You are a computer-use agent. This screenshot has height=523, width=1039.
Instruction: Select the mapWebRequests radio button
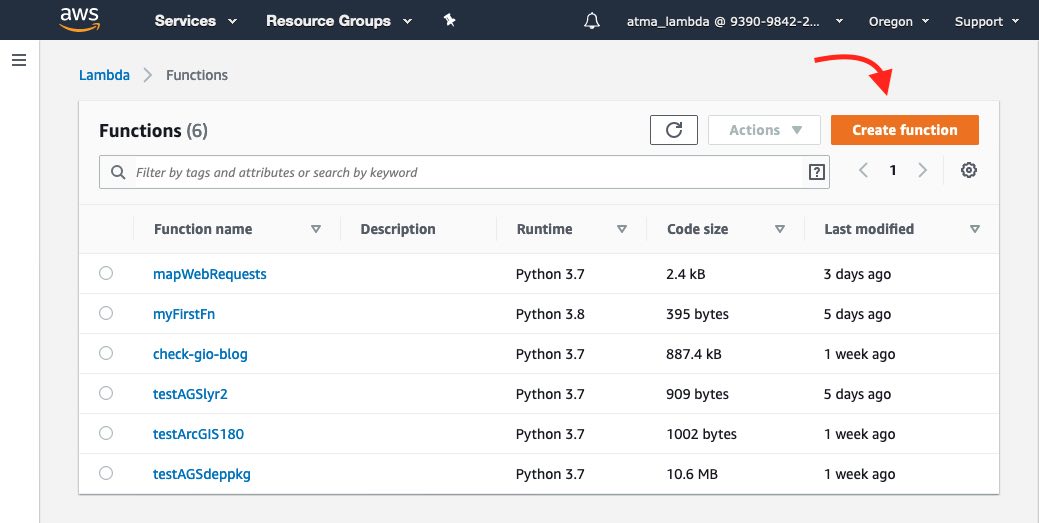(106, 273)
